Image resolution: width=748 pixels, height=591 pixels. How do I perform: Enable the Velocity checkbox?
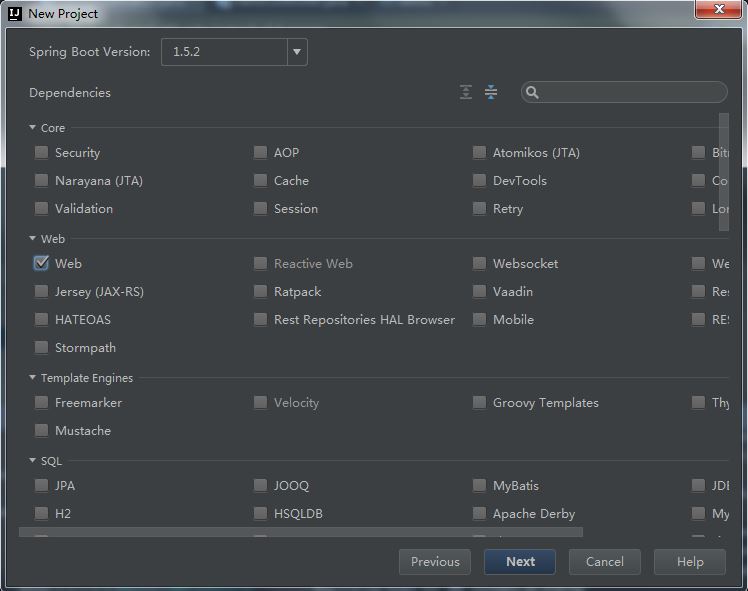click(x=260, y=403)
